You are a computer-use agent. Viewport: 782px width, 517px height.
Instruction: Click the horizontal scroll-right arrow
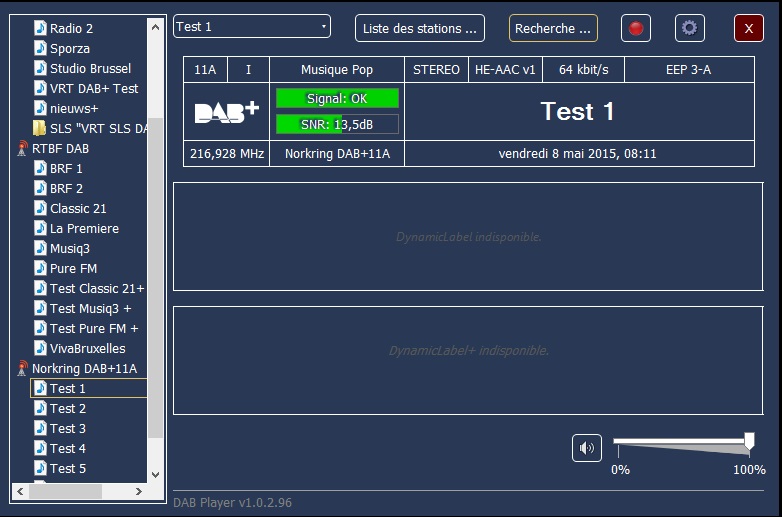139,491
